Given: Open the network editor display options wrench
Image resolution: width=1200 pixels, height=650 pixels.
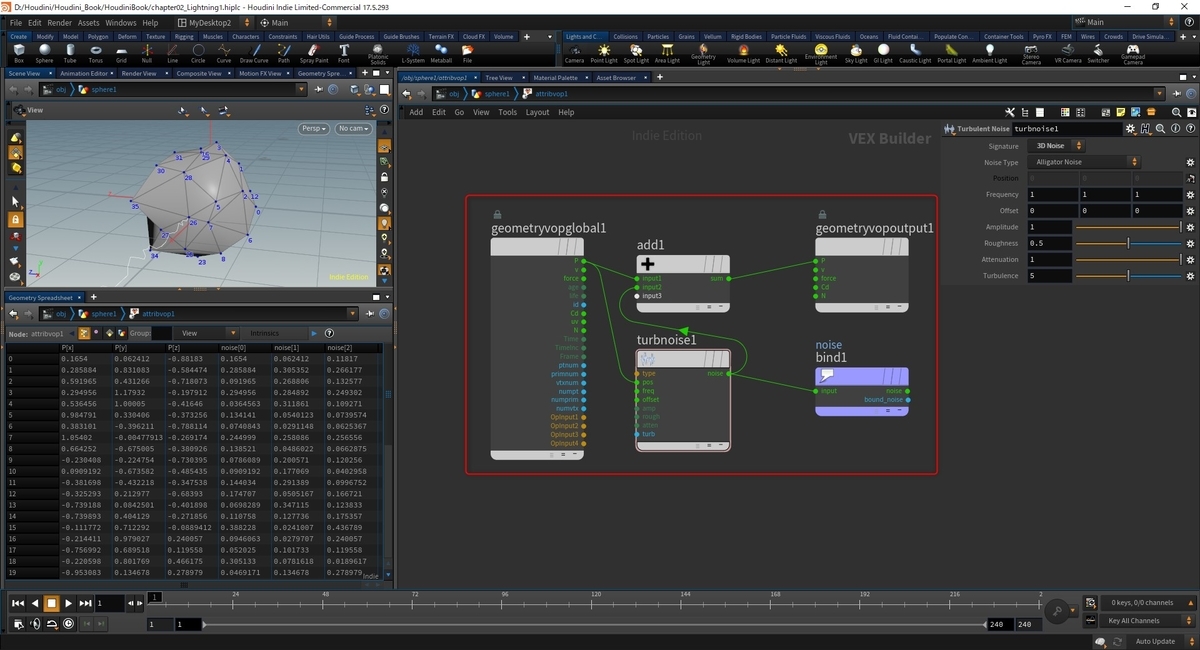Looking at the screenshot, I should point(1009,112).
